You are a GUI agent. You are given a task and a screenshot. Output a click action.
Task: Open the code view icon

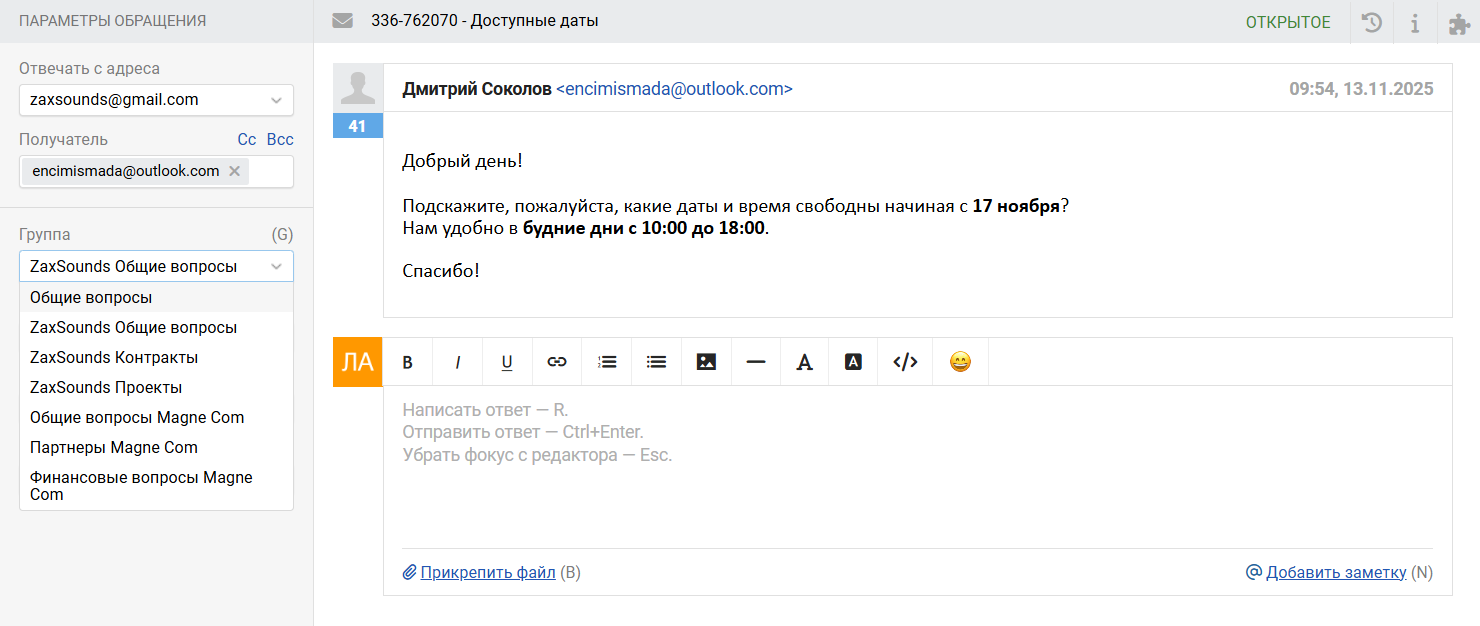905,362
